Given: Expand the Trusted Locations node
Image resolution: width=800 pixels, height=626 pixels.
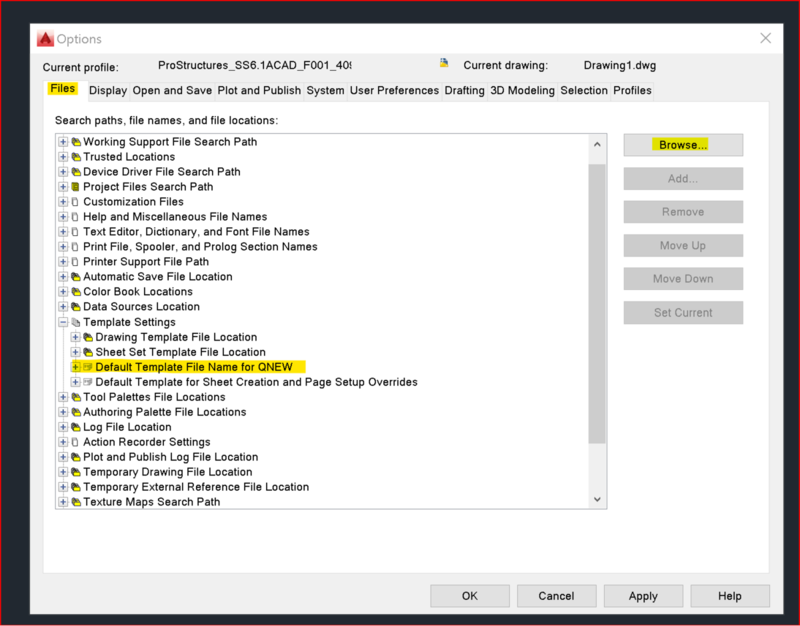Looking at the screenshot, I should tap(63, 157).
